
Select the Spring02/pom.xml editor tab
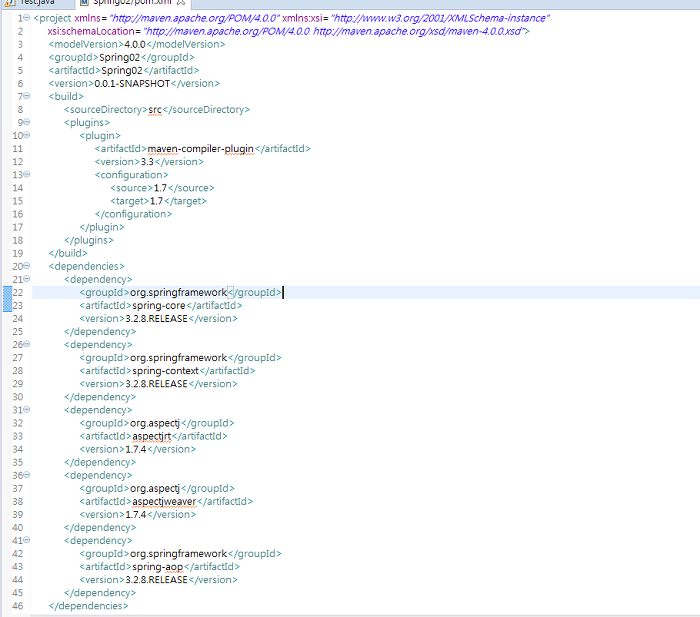tap(132, 3)
